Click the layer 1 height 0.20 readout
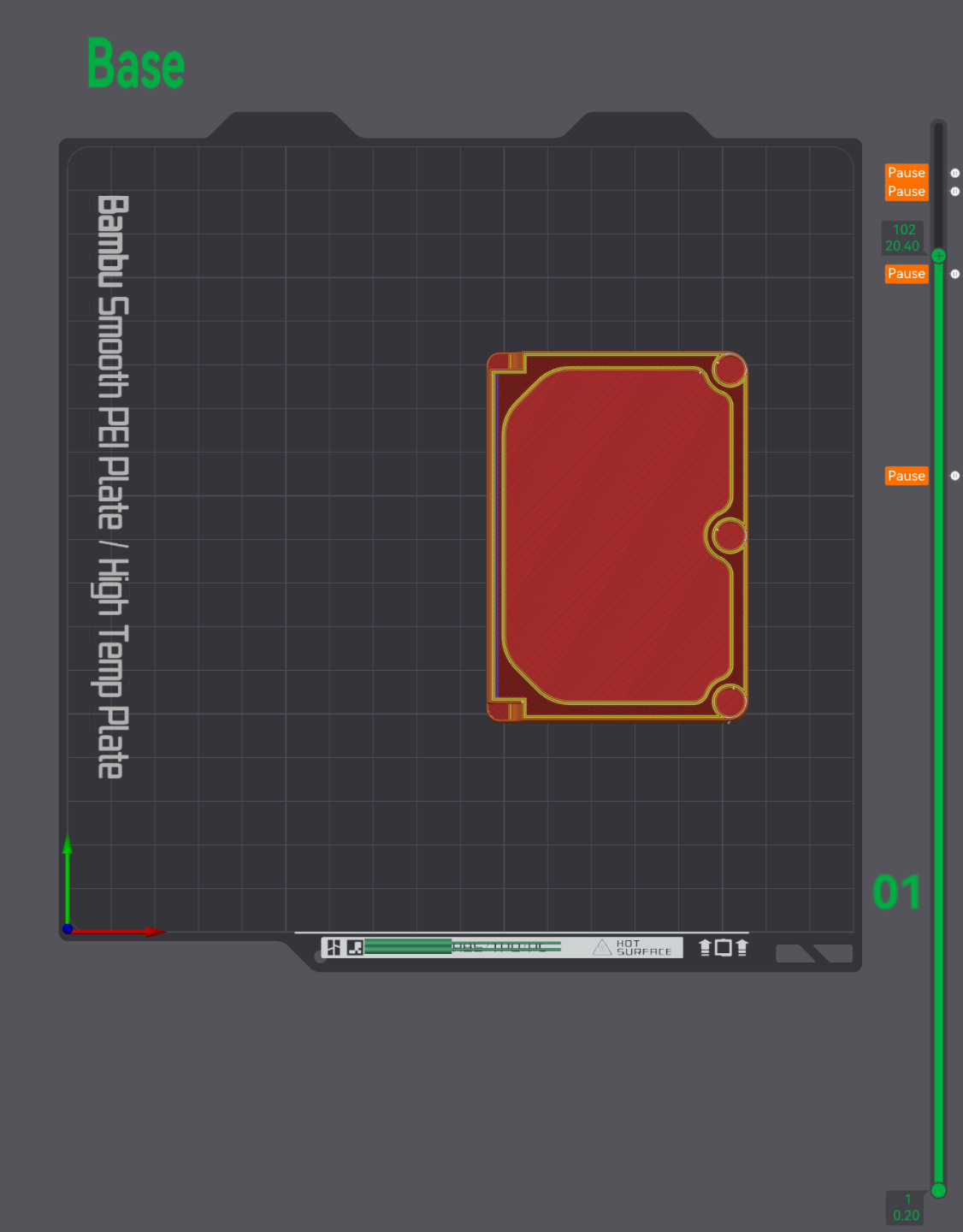Viewport: 963px width, 1232px height. pyautogui.click(x=907, y=1207)
